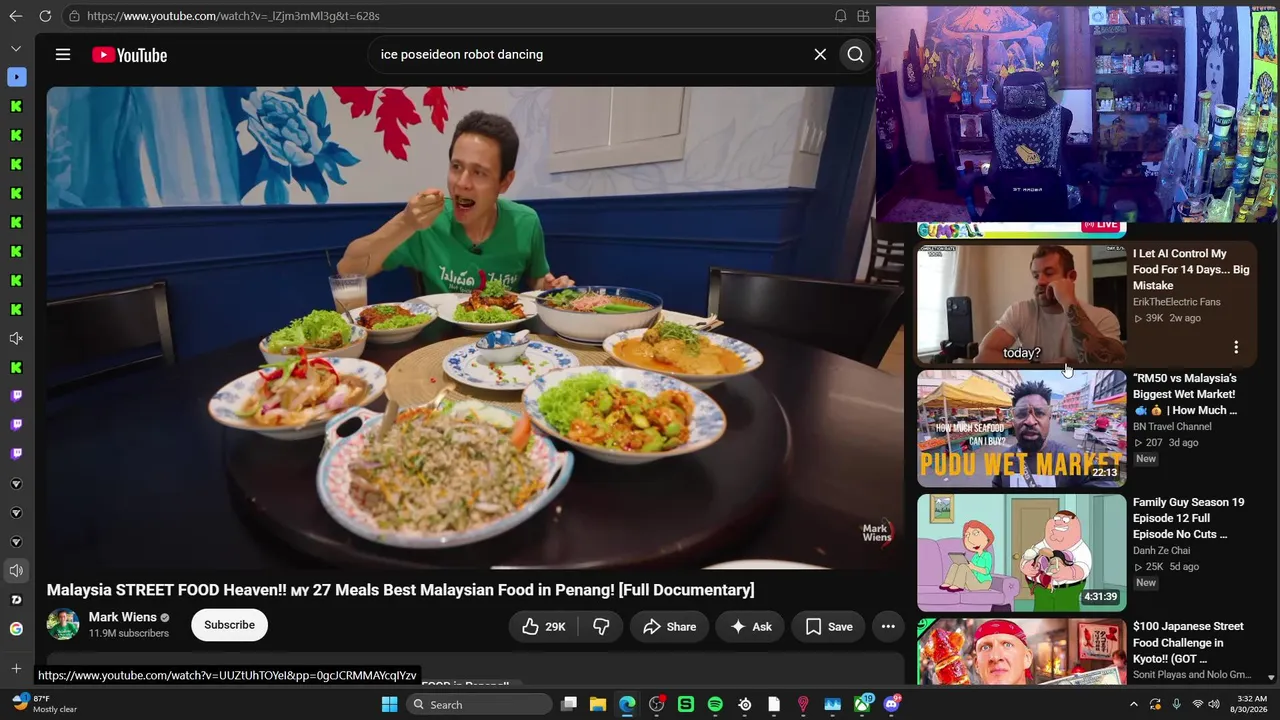Open Microsoft Edge on the taskbar
The image size is (1280, 720).
point(627,705)
